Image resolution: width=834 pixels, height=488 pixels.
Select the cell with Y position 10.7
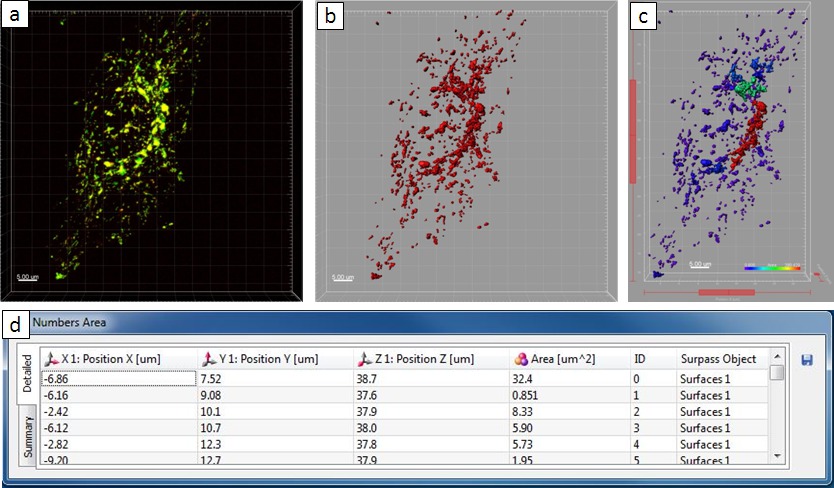click(x=276, y=428)
